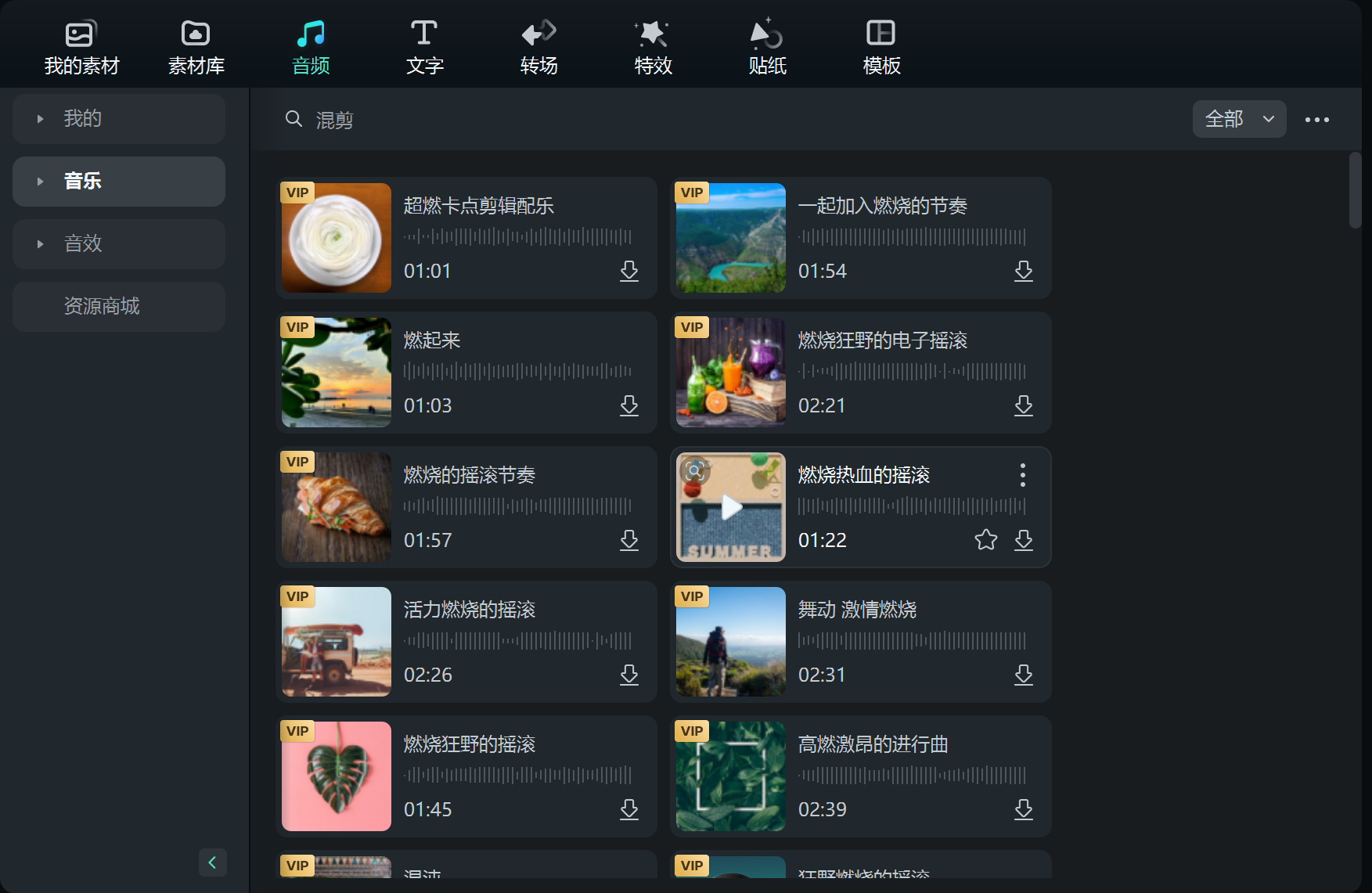Open the 全部 filter dropdown

pos(1239,119)
